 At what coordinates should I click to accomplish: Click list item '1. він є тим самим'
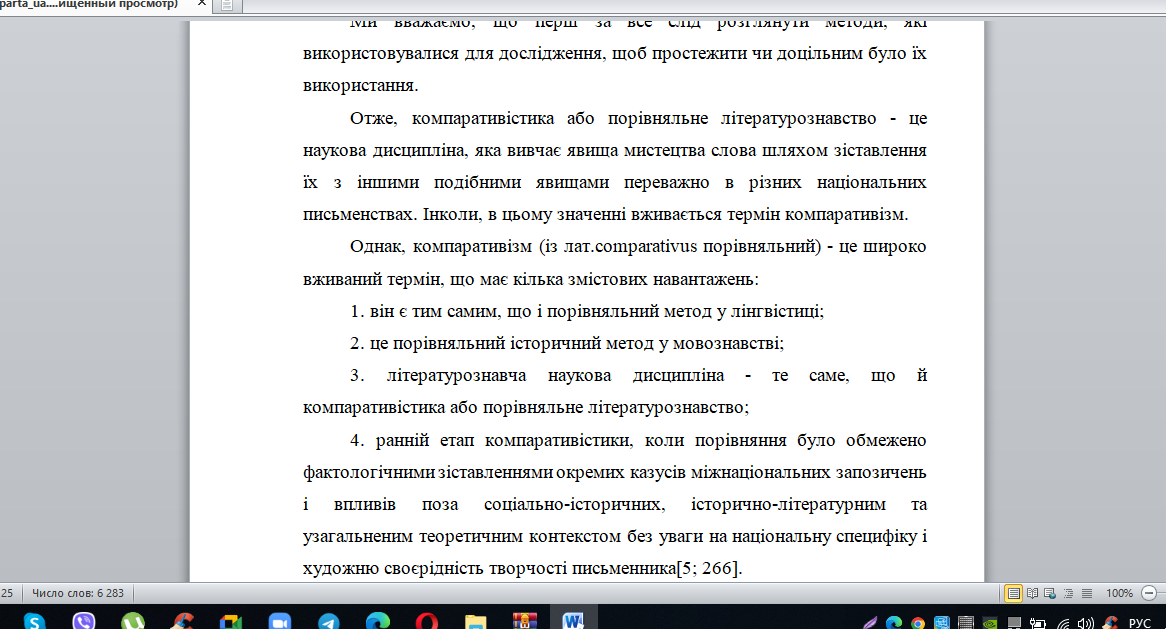tap(587, 312)
